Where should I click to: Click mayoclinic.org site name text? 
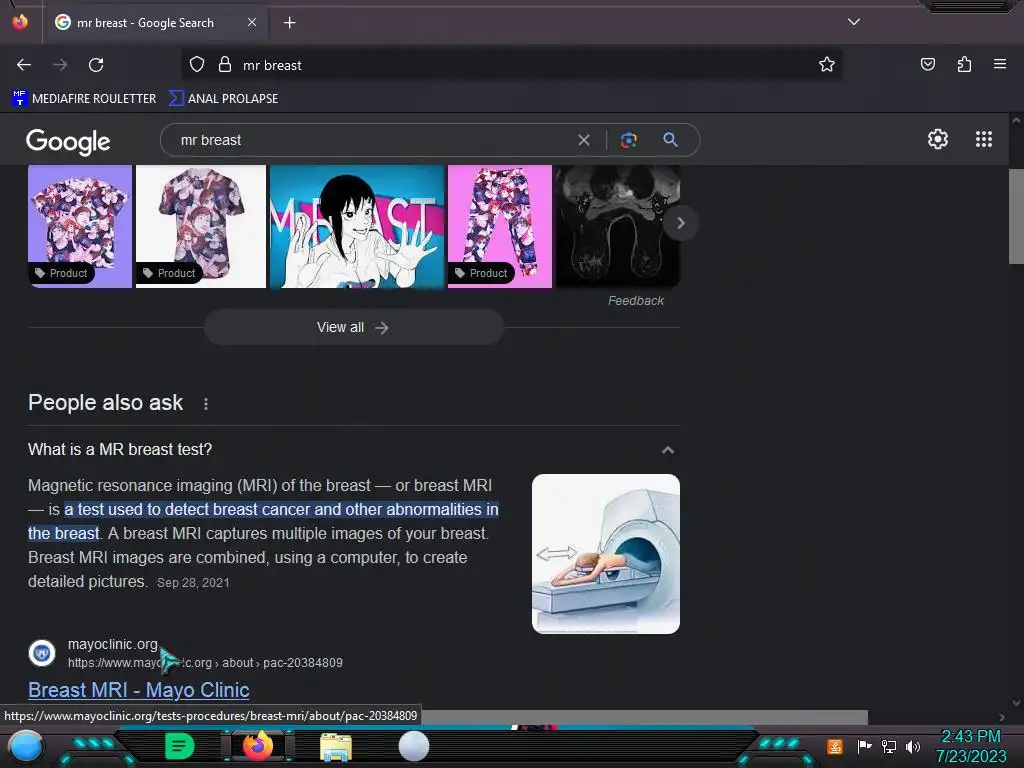point(112,644)
